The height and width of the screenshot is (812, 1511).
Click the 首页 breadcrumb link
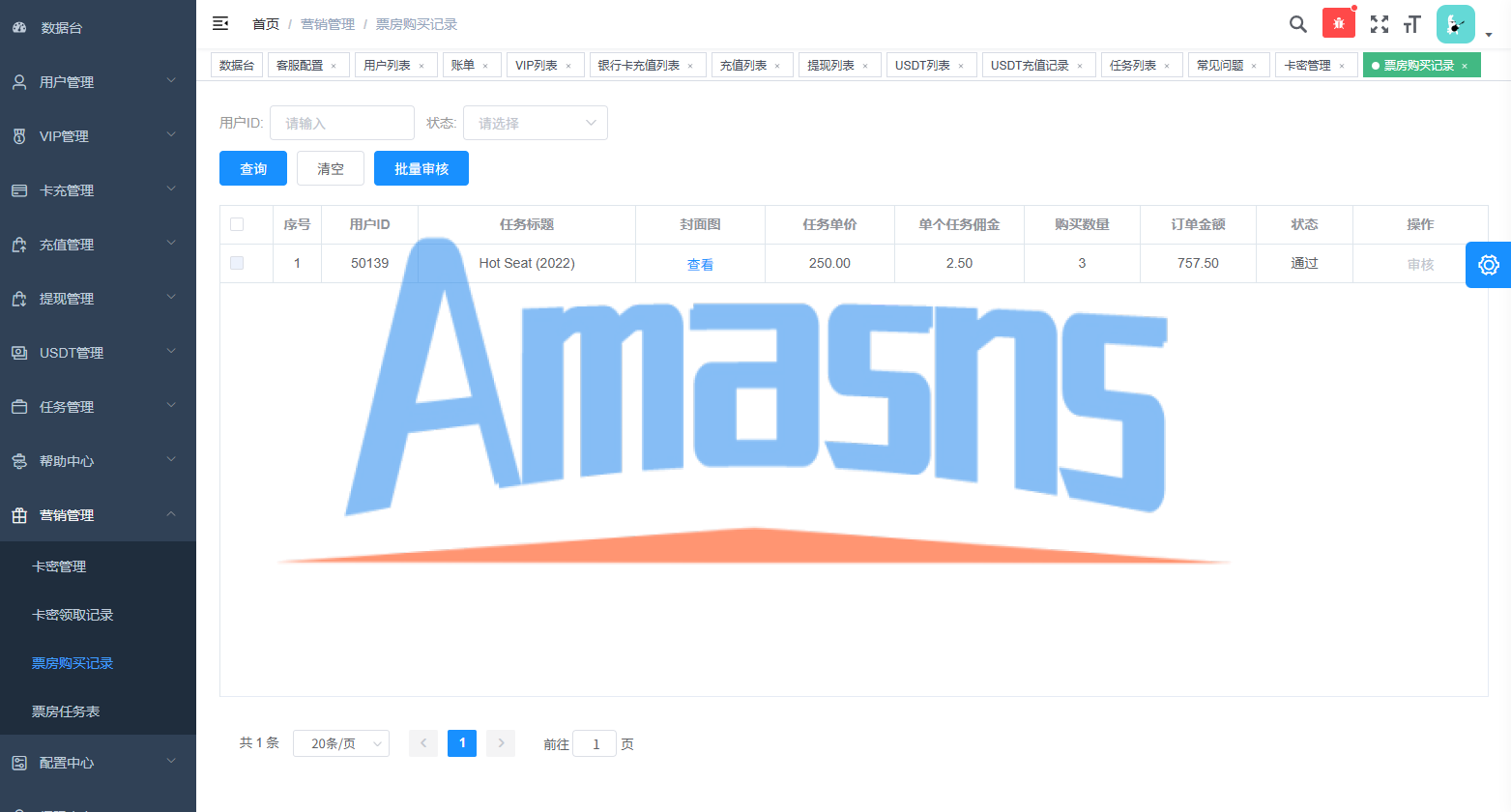pos(266,24)
